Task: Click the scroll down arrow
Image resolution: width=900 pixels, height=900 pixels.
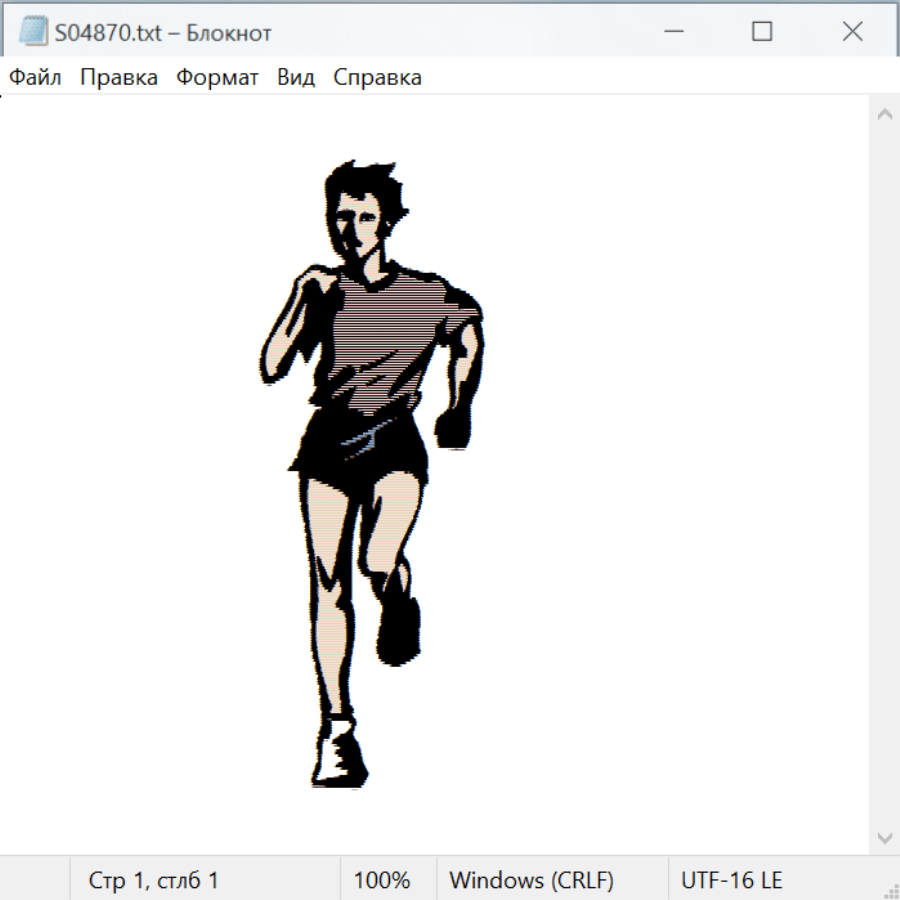Action: [x=884, y=837]
